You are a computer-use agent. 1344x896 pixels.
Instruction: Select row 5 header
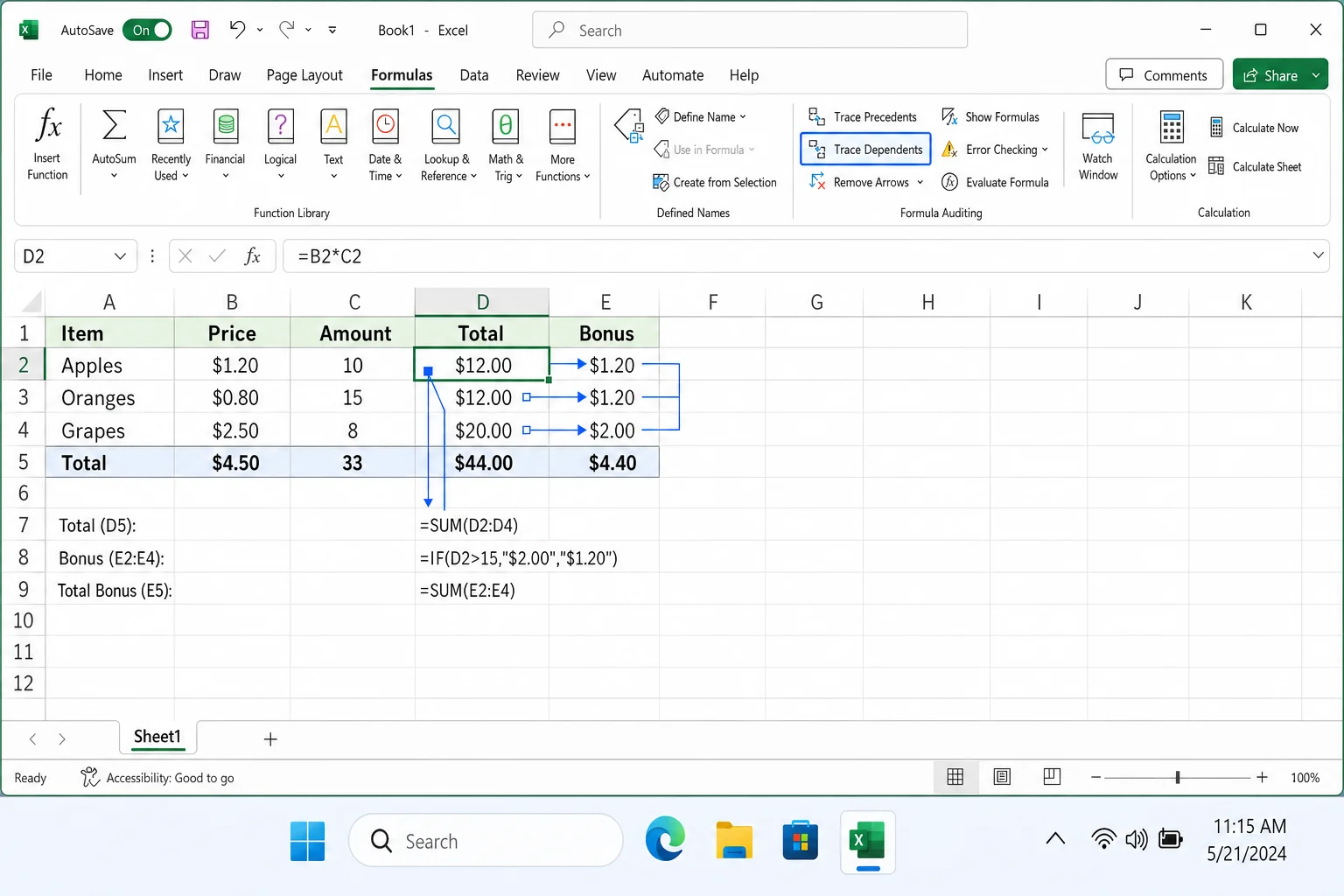(x=23, y=462)
